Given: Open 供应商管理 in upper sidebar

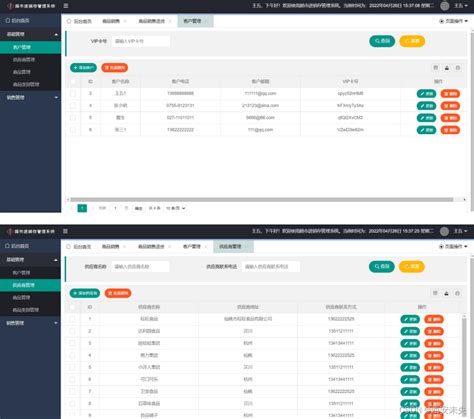Looking at the screenshot, I should [30, 60].
